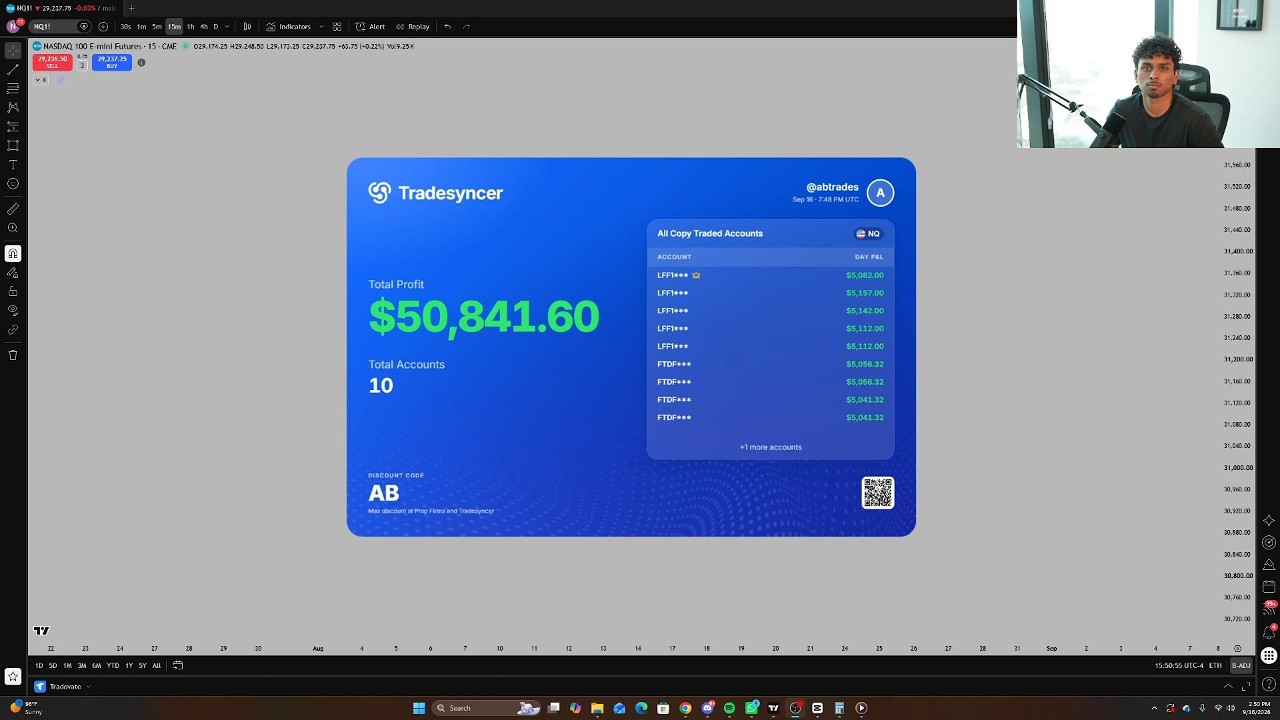Show hidden system tray icons chevron
1280x720 pixels.
pos(1154,708)
